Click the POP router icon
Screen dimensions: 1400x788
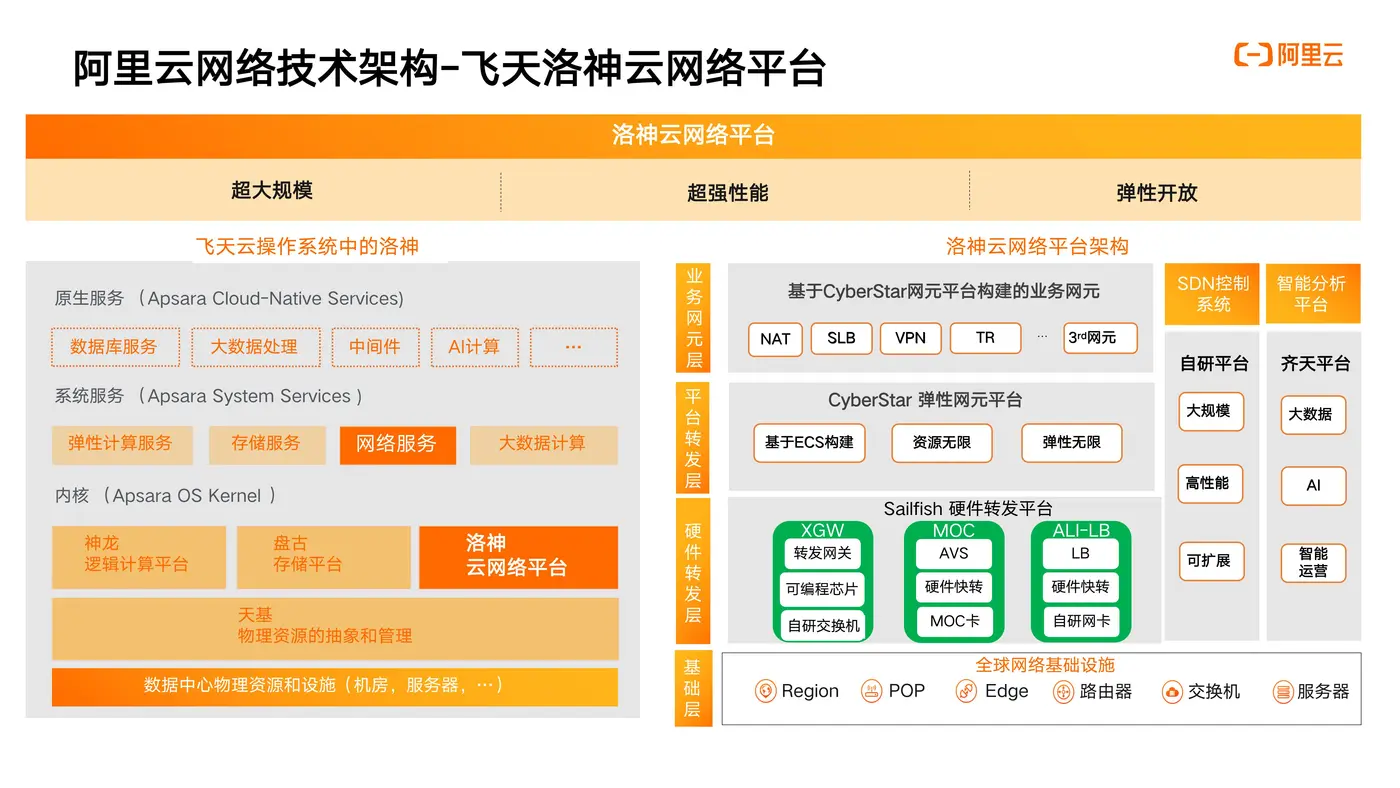[x=871, y=691]
